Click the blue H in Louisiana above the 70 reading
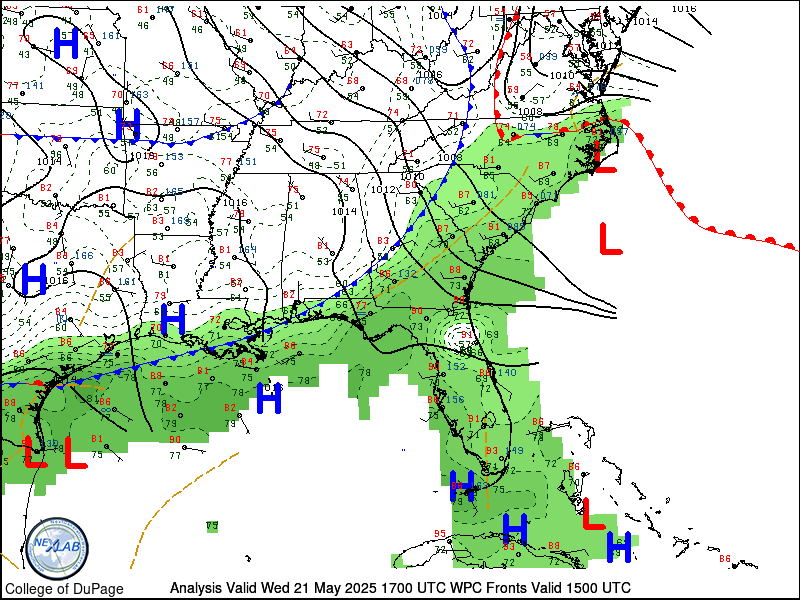 [173, 318]
